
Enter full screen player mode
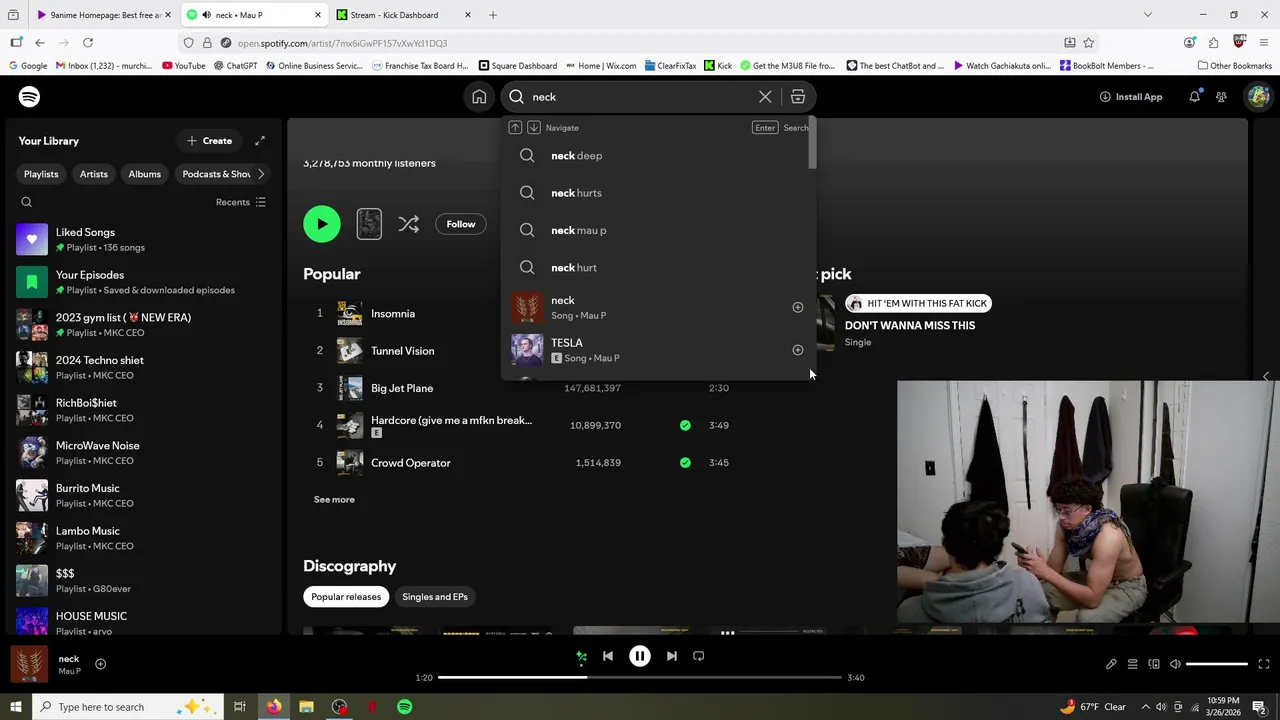coord(1264,664)
